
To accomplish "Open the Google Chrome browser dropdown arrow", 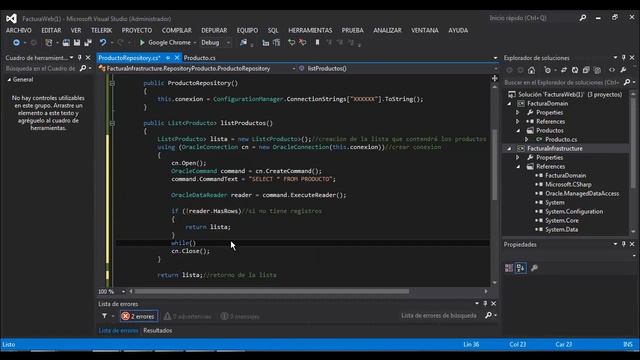I will 195,42.
